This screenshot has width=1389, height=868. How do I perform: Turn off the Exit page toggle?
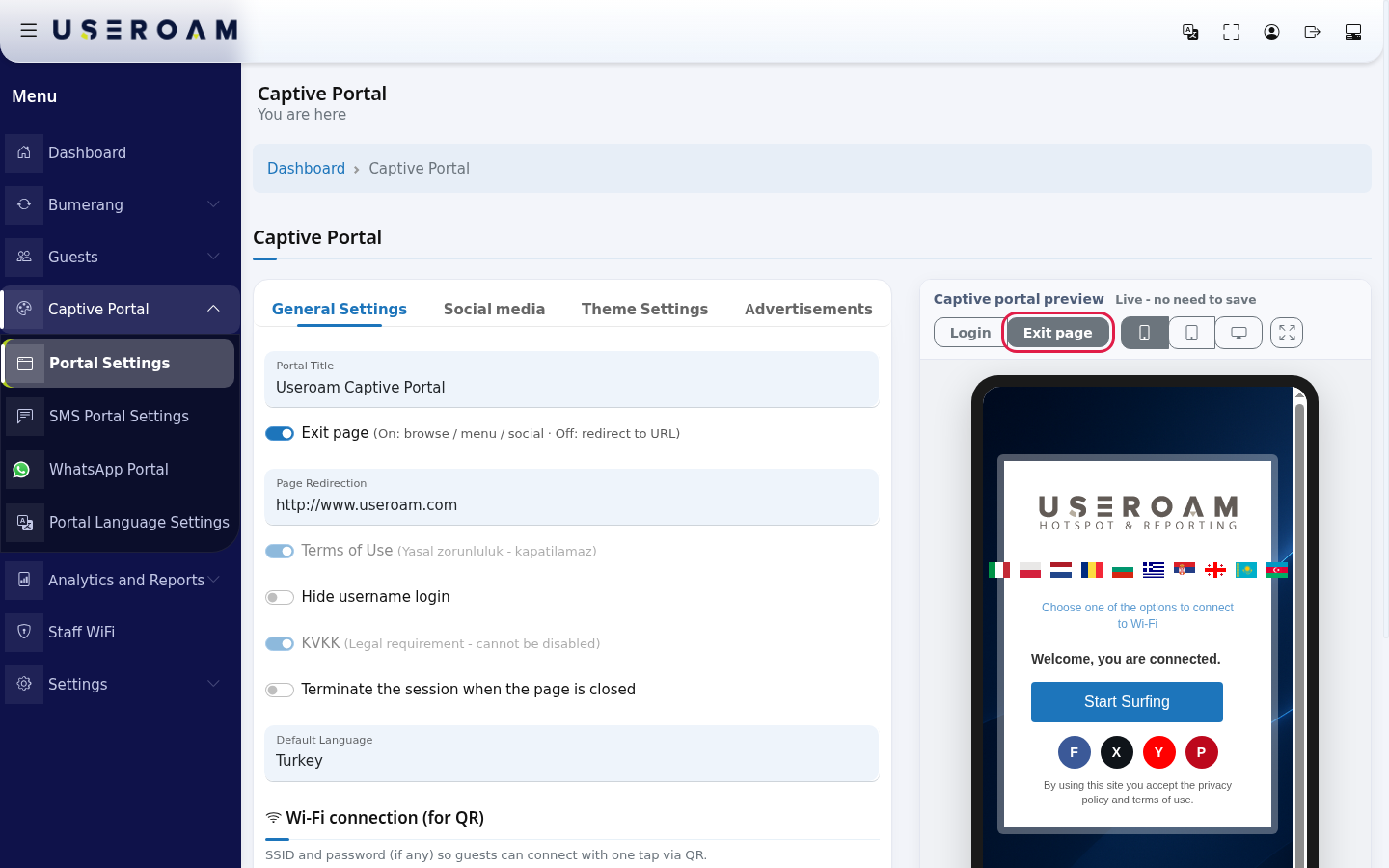pyautogui.click(x=280, y=433)
